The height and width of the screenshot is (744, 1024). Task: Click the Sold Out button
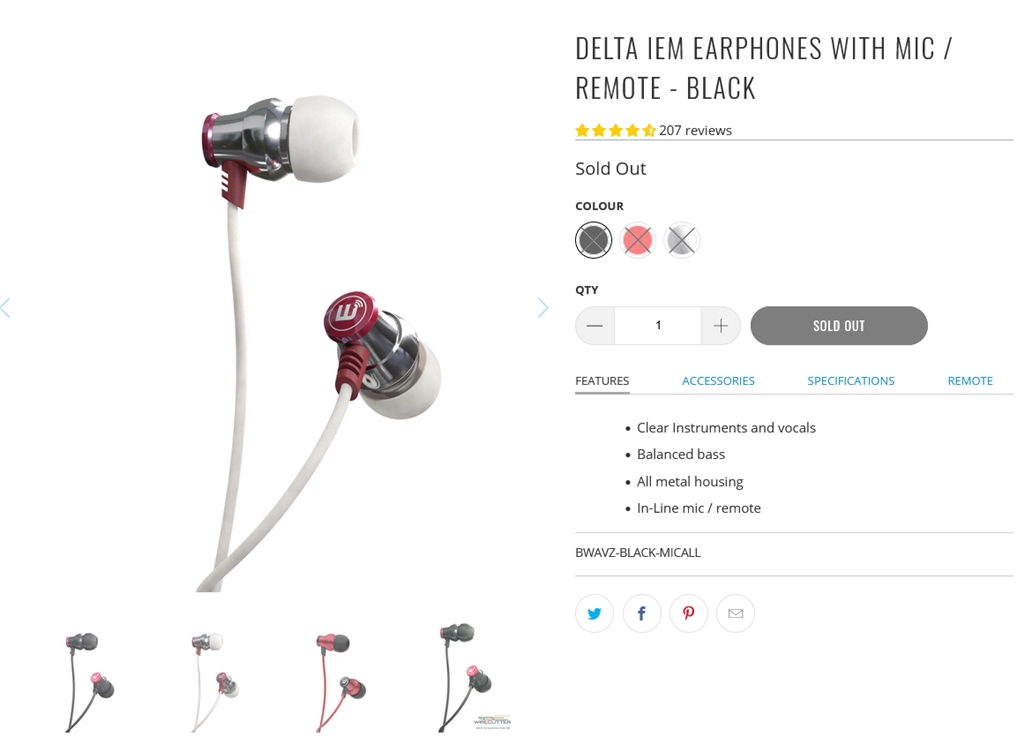pos(839,325)
